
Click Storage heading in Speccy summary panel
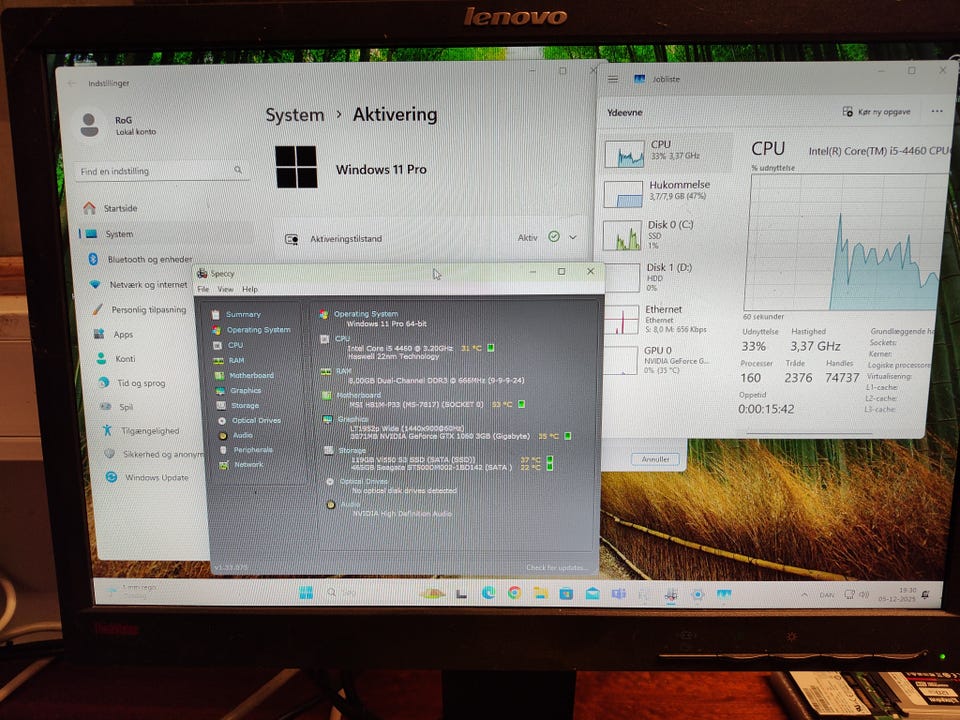(352, 450)
